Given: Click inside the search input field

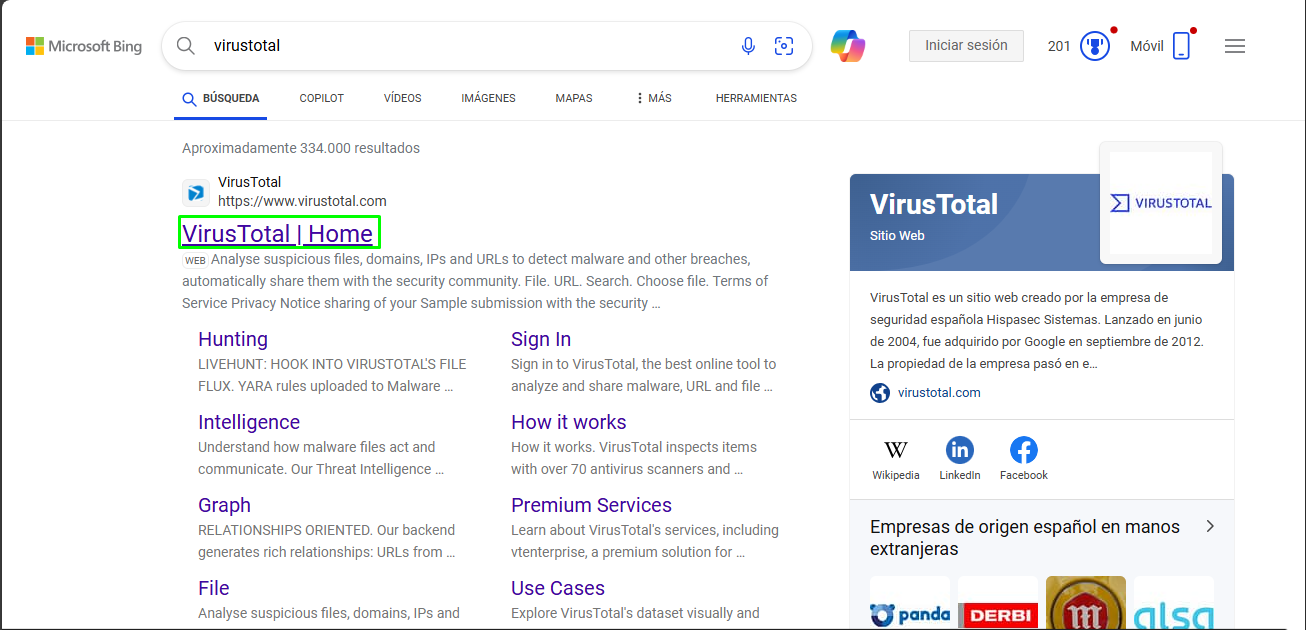Looking at the screenshot, I should tap(400, 45).
